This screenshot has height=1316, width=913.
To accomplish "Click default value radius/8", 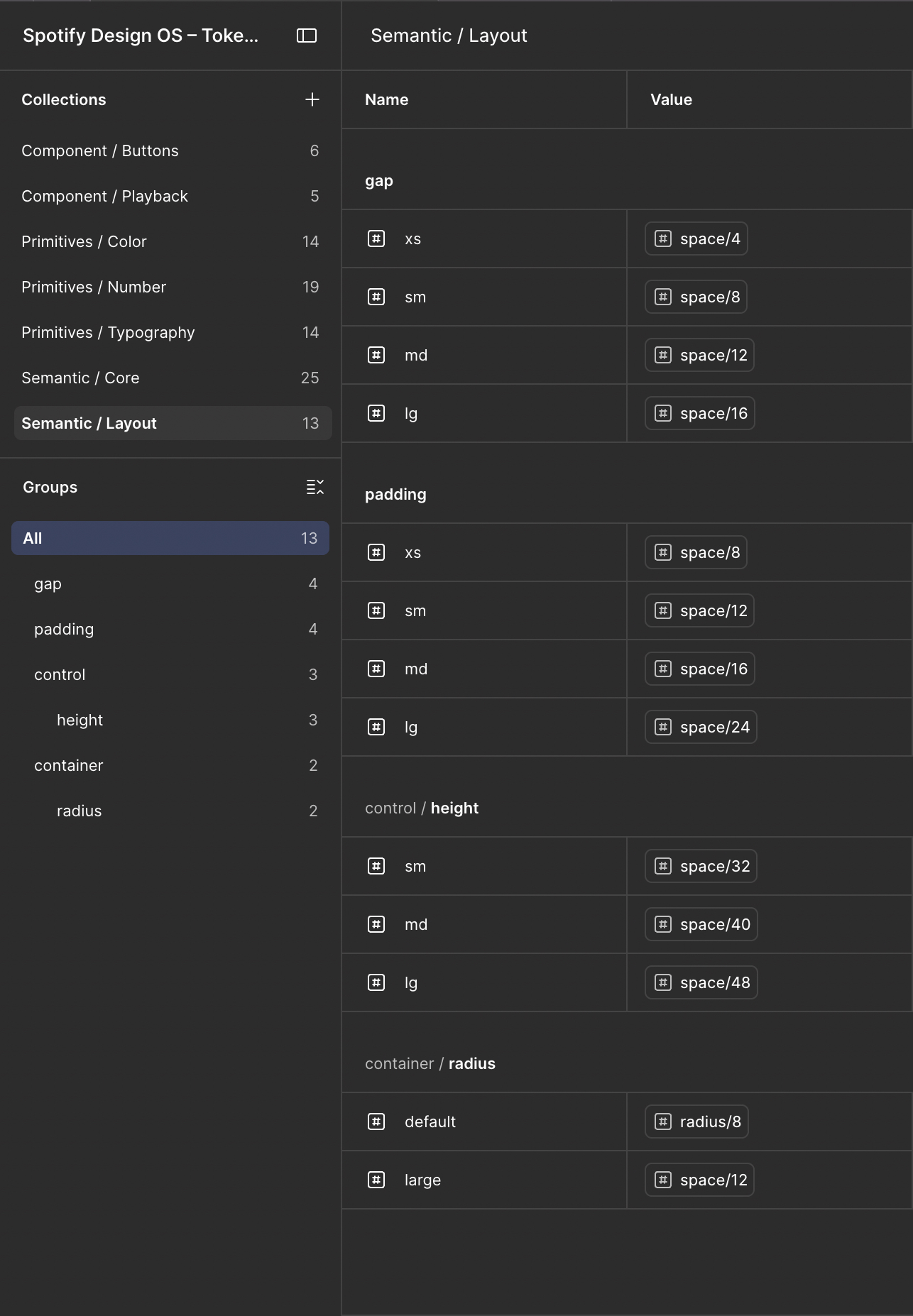I will pos(697,1122).
